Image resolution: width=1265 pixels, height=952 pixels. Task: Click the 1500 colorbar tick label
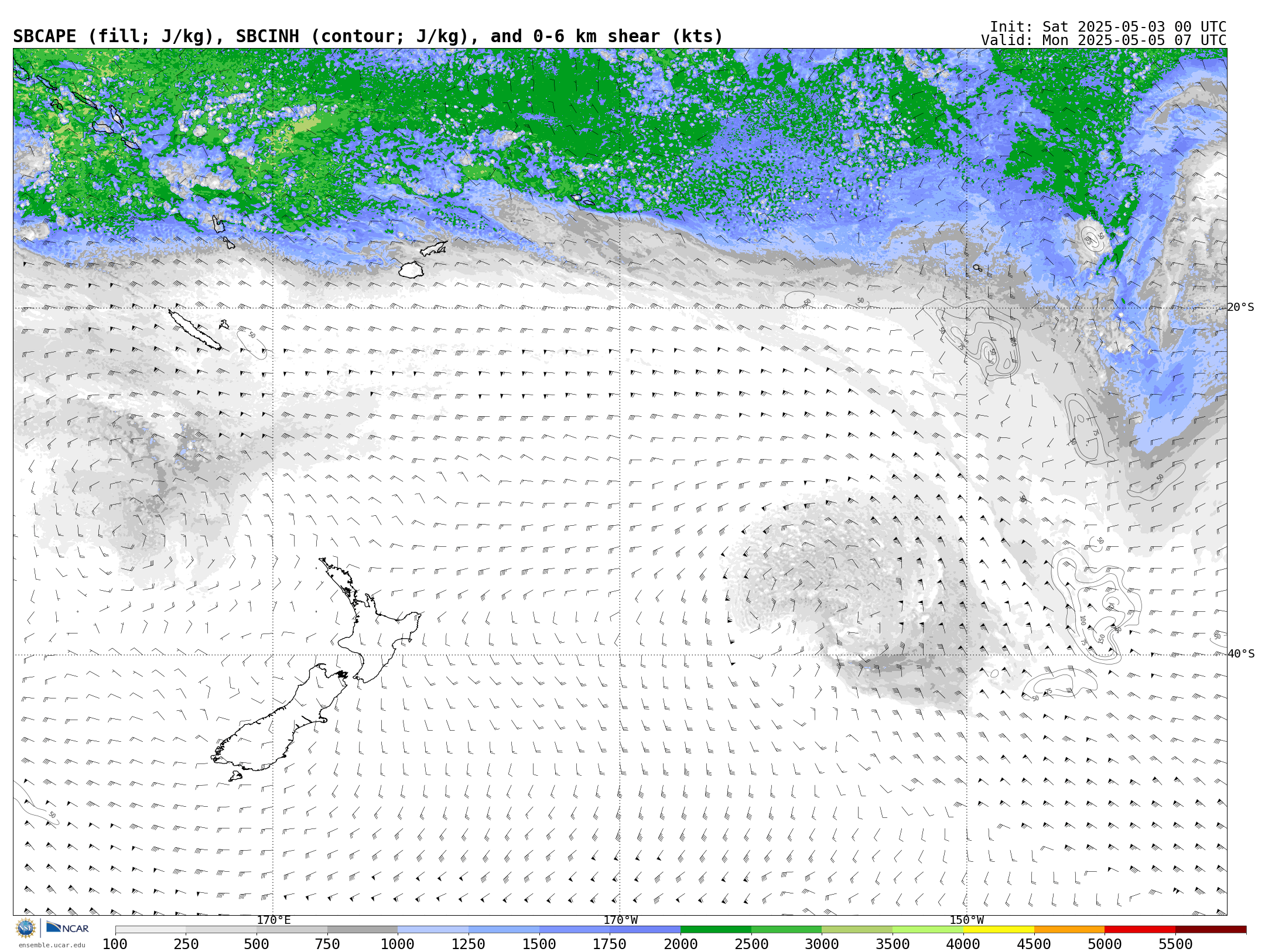[x=539, y=944]
